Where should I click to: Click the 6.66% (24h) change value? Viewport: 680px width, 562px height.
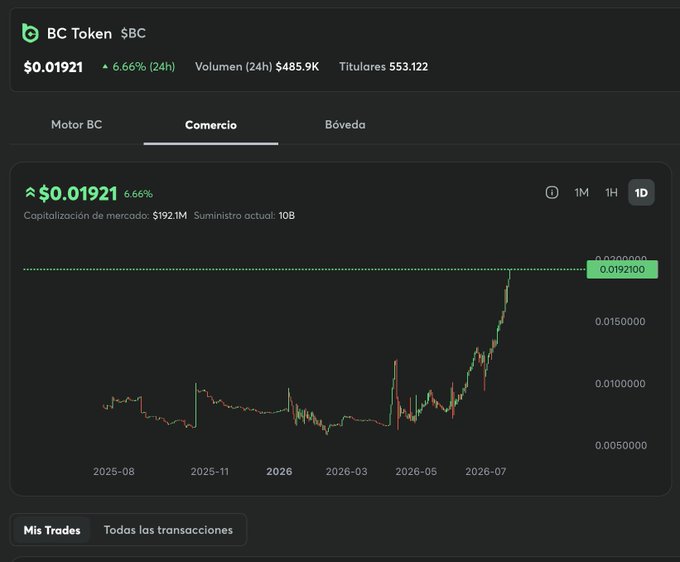click(x=144, y=67)
